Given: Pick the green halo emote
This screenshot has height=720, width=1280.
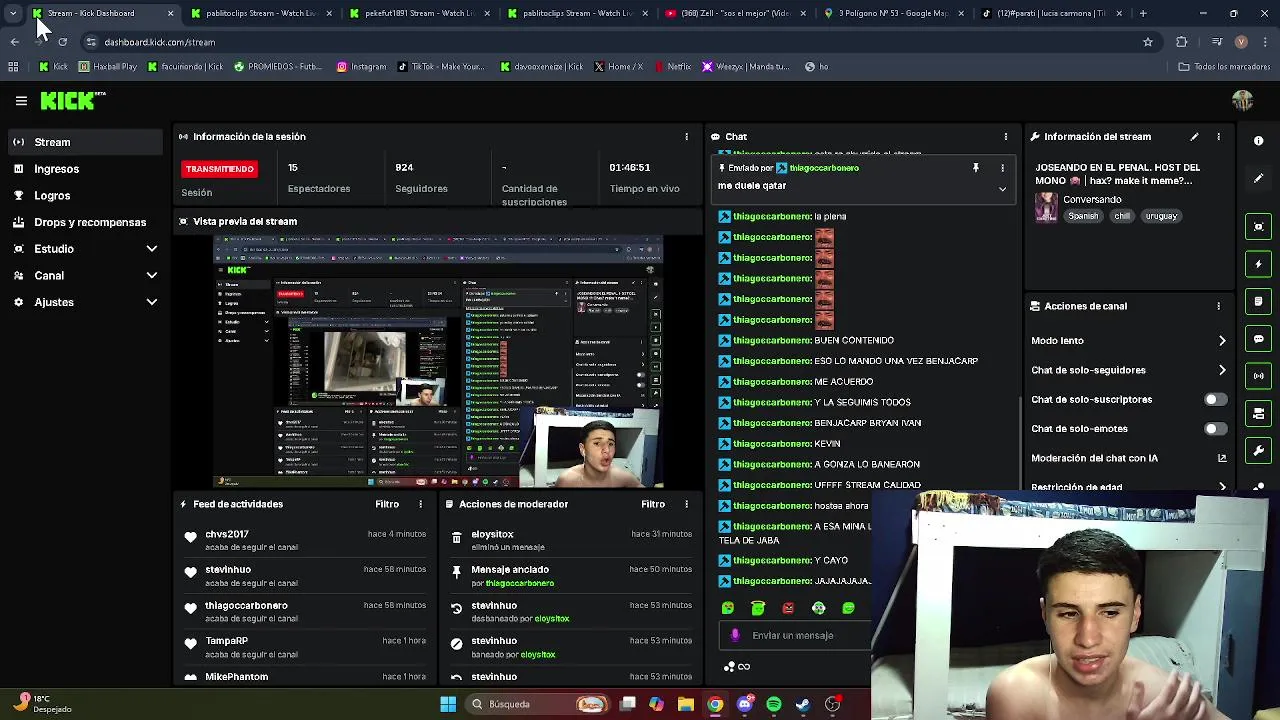Looking at the screenshot, I should pos(758,608).
